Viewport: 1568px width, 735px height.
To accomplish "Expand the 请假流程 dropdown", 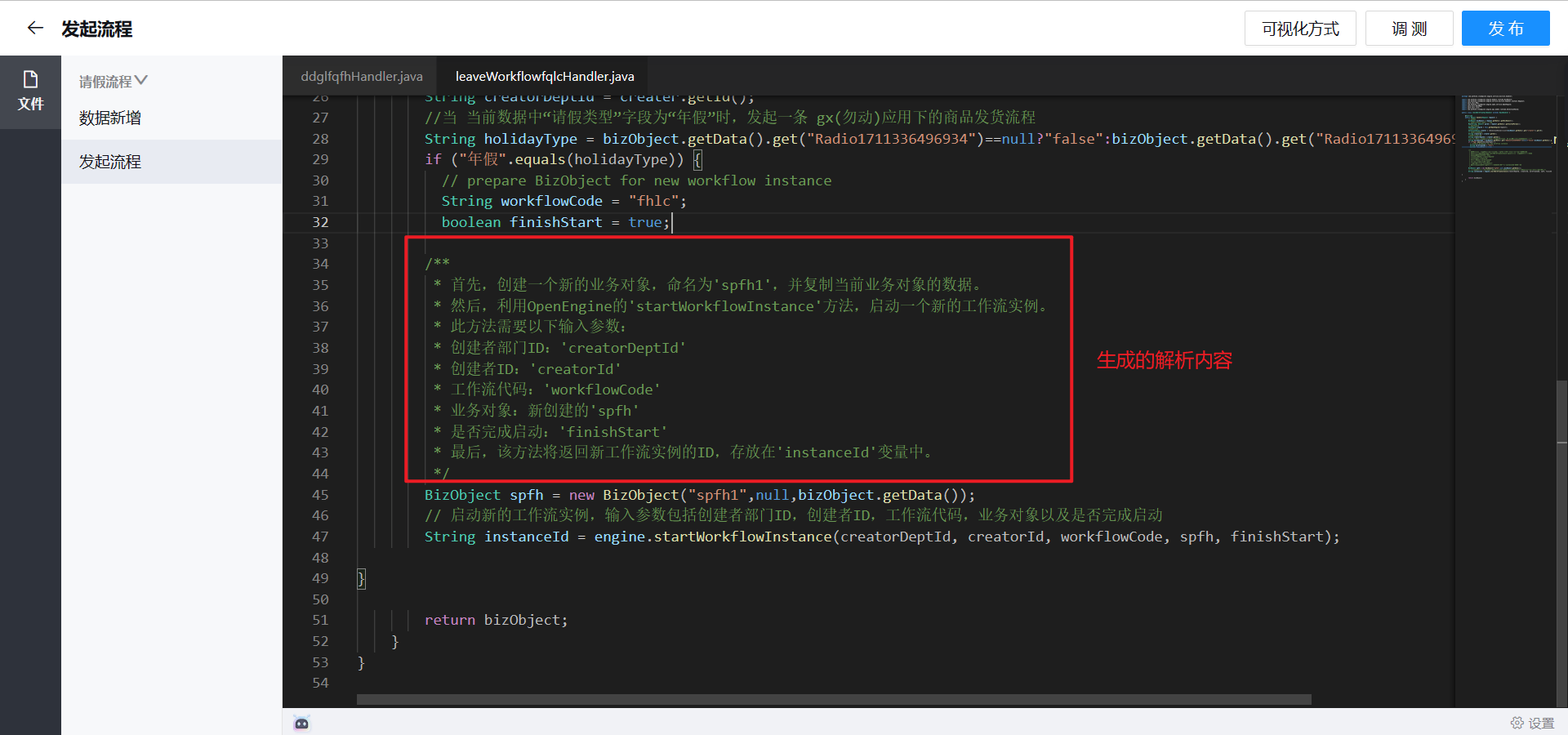I will click(x=113, y=81).
